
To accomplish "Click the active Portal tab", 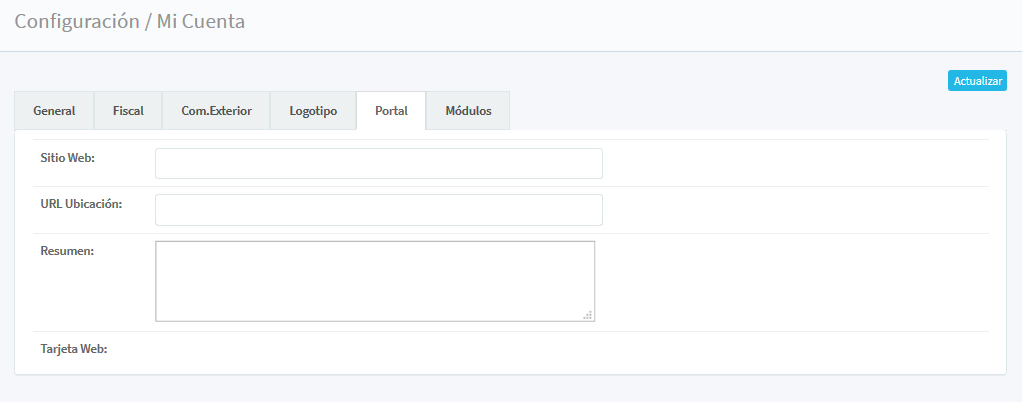I will pos(391,111).
